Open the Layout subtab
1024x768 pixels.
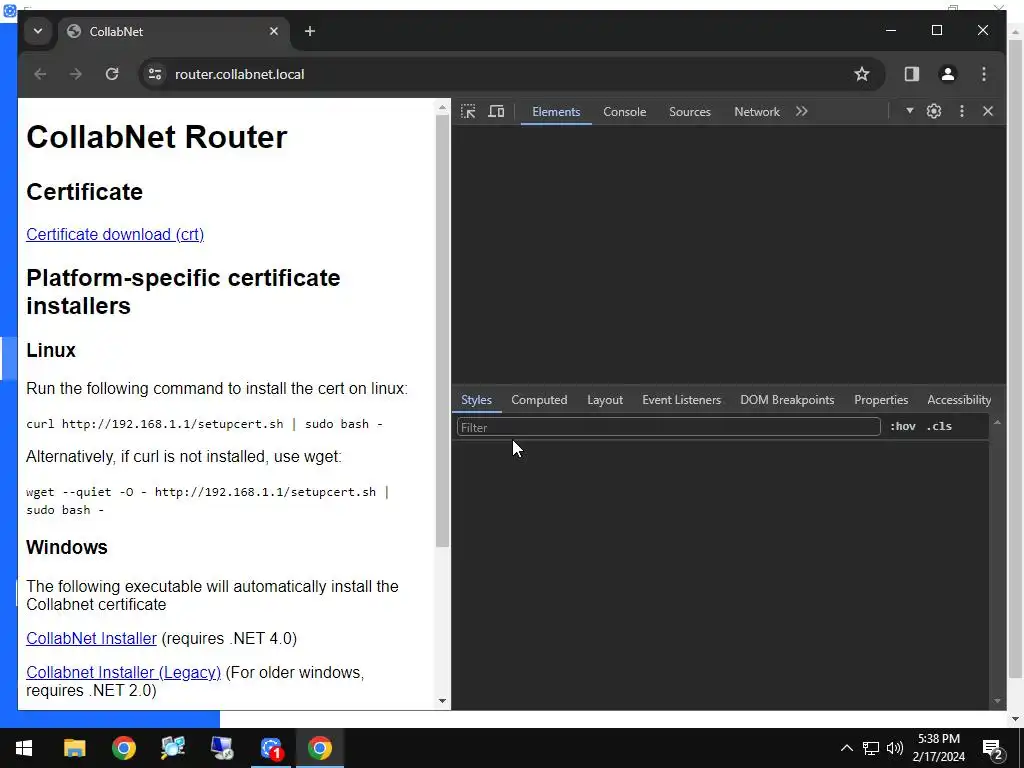(605, 400)
